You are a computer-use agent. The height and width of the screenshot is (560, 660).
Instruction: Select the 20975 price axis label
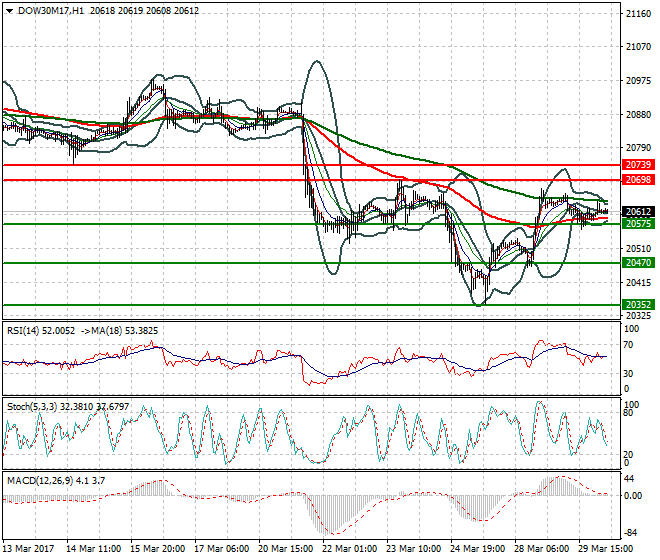pos(638,81)
